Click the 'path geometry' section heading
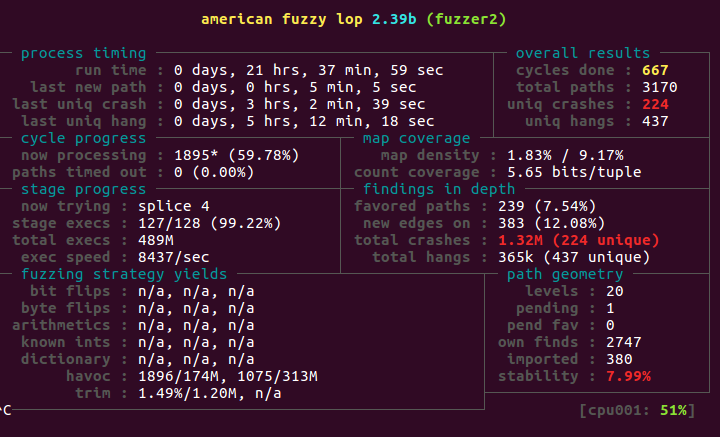This screenshot has width=720, height=437. click(x=565, y=274)
